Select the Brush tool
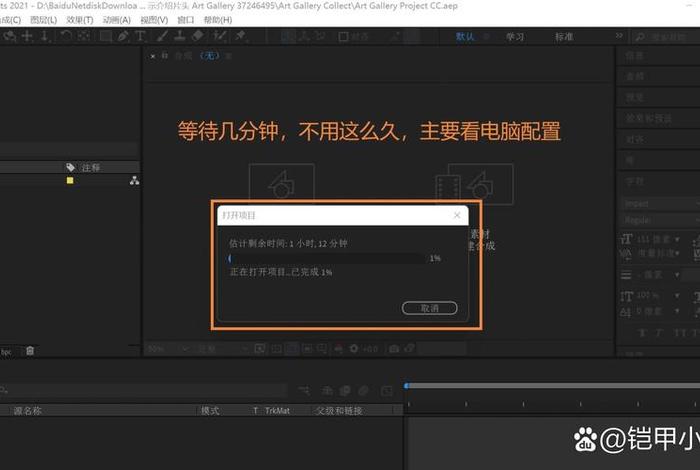The width and height of the screenshot is (700, 470). 162,36
